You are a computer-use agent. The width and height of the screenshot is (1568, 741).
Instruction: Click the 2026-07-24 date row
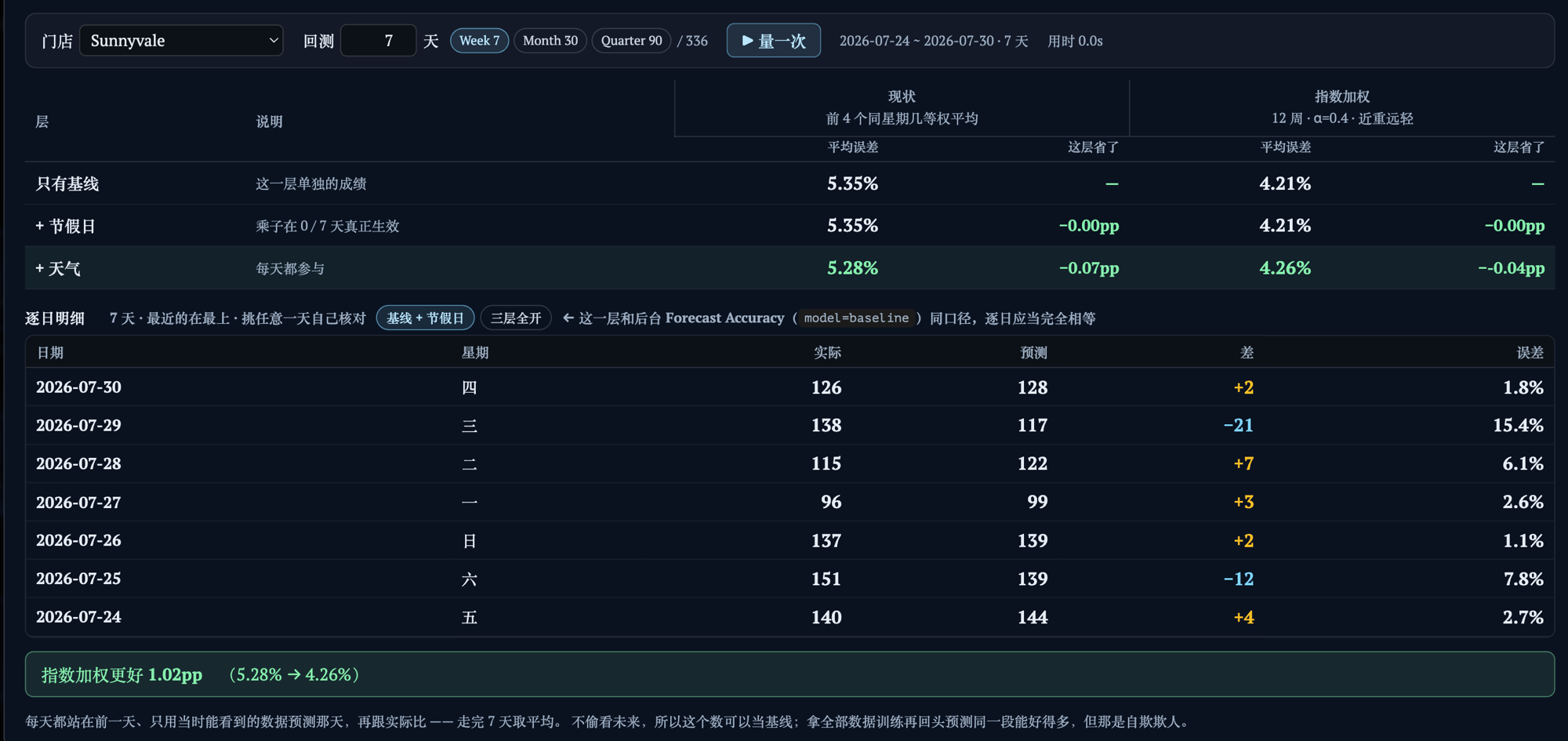789,617
